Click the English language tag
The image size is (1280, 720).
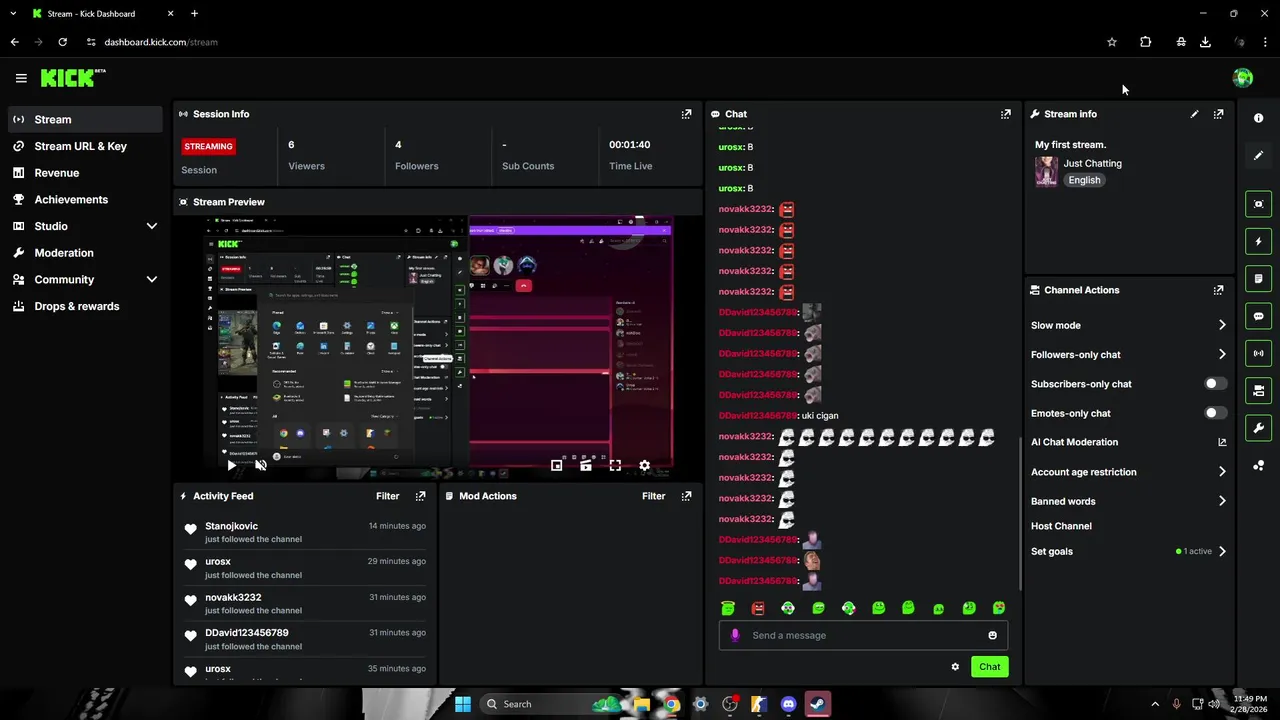(1084, 180)
